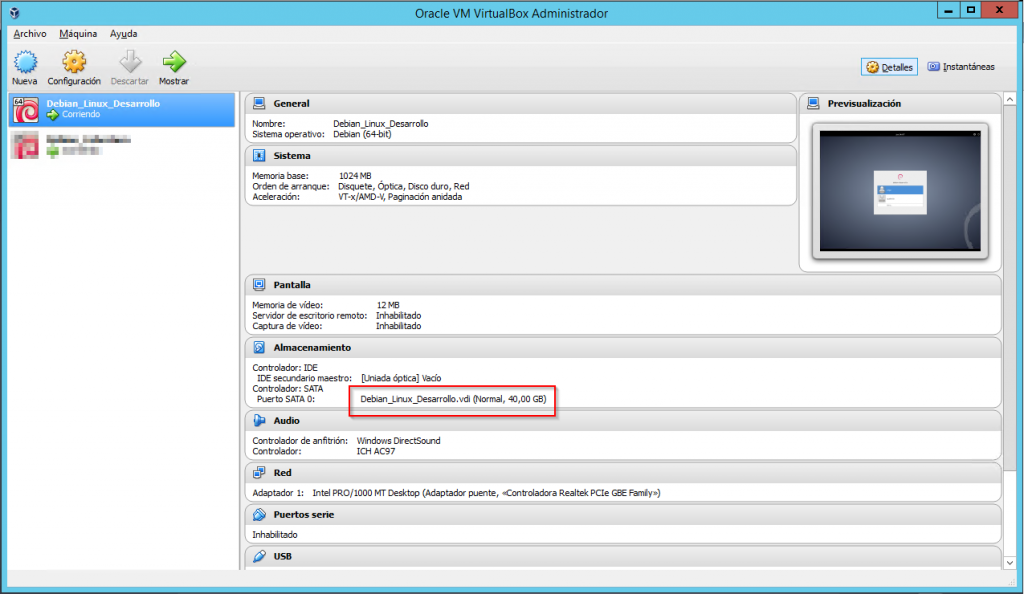Click the 'Corriendo' status text

(x=81, y=114)
